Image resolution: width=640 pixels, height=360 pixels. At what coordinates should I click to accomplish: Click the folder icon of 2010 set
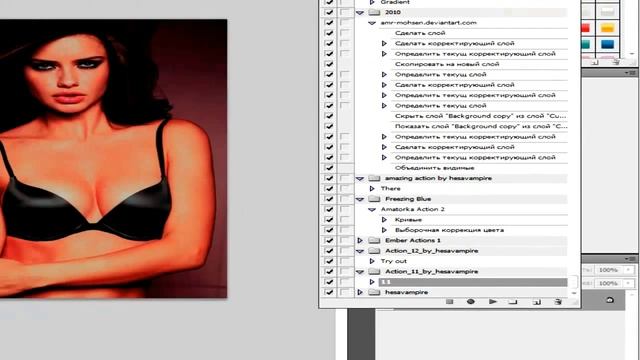374,12
